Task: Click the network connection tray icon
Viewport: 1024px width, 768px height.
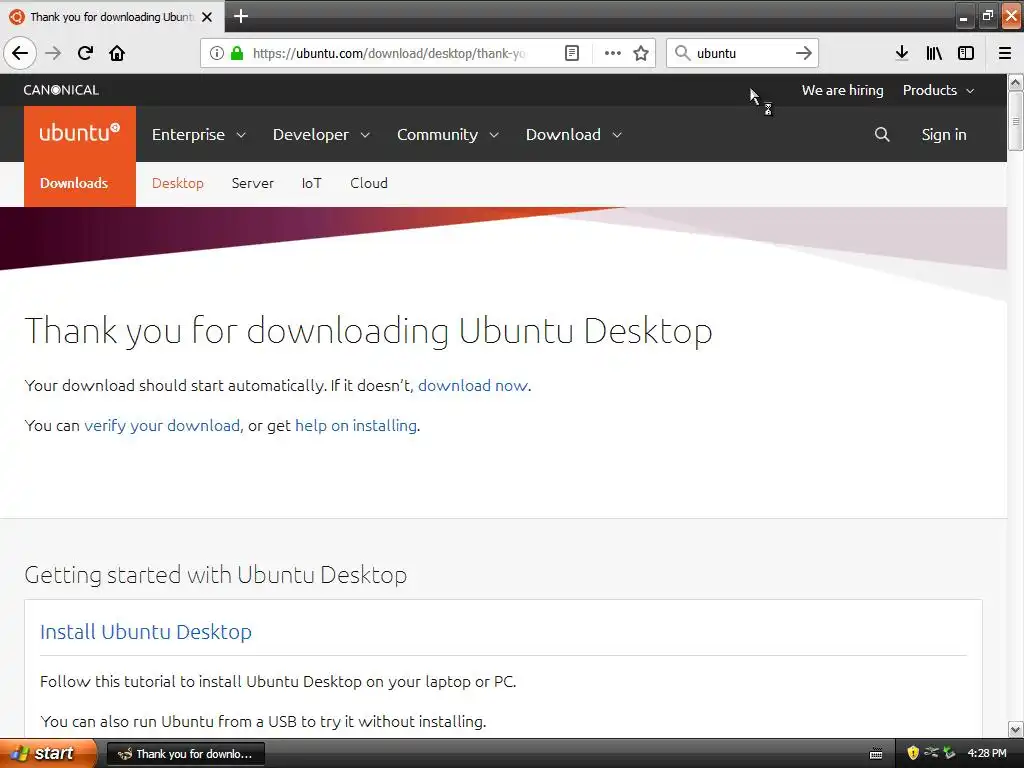Action: (x=931, y=753)
